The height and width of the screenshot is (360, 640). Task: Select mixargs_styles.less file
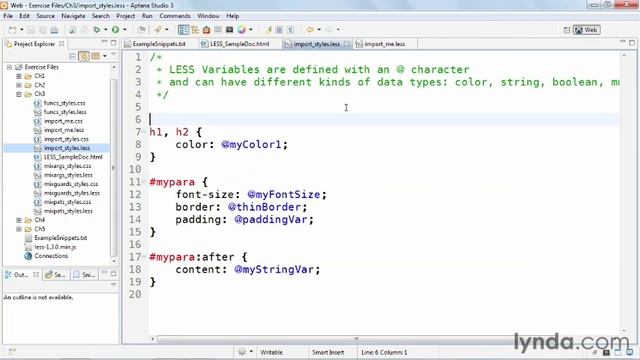coord(68,175)
